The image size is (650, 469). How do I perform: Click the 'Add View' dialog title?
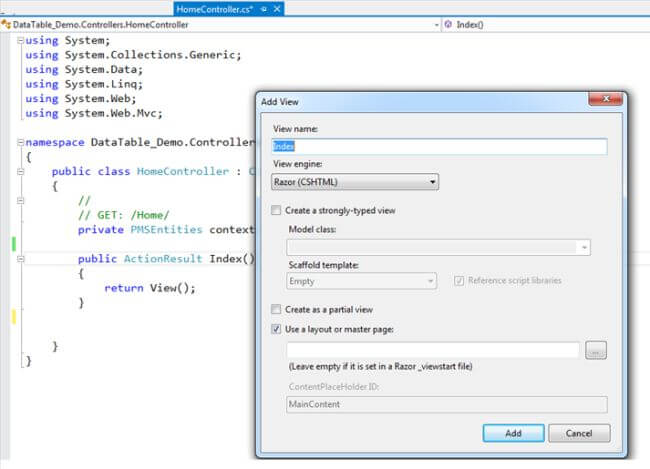point(280,102)
